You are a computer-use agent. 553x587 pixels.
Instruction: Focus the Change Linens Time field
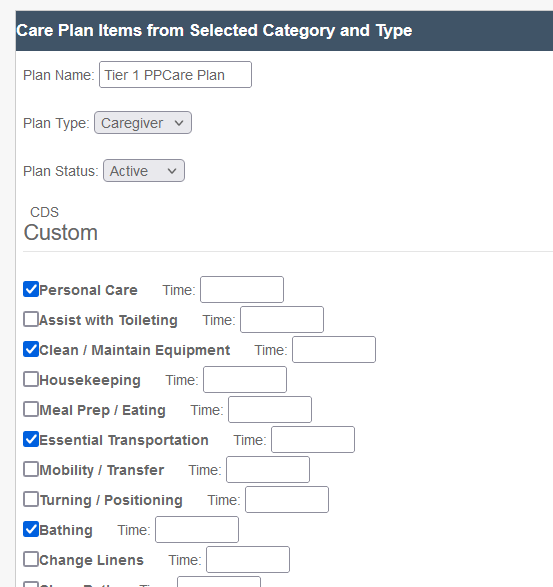tap(248, 560)
